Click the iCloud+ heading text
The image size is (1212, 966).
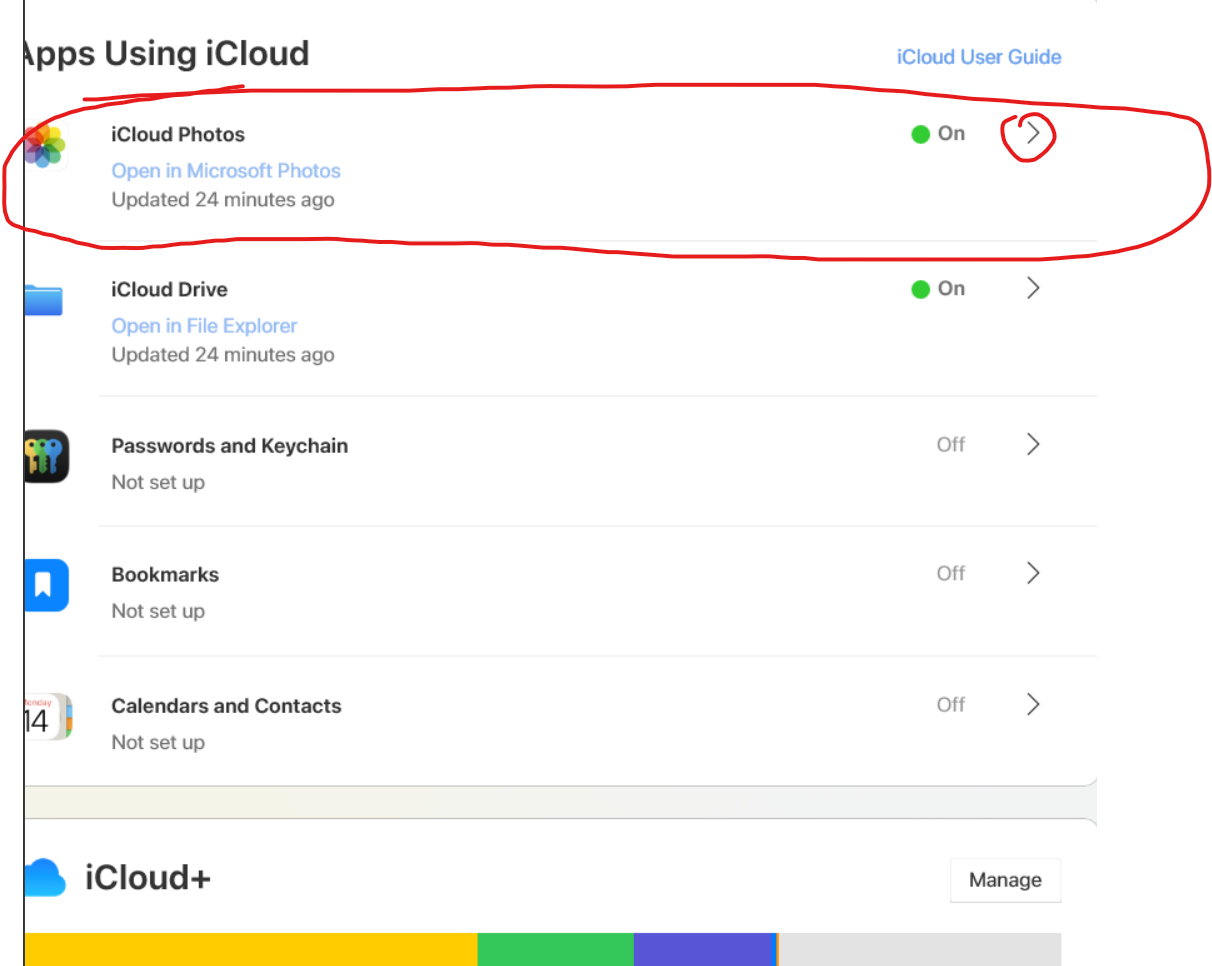click(148, 878)
